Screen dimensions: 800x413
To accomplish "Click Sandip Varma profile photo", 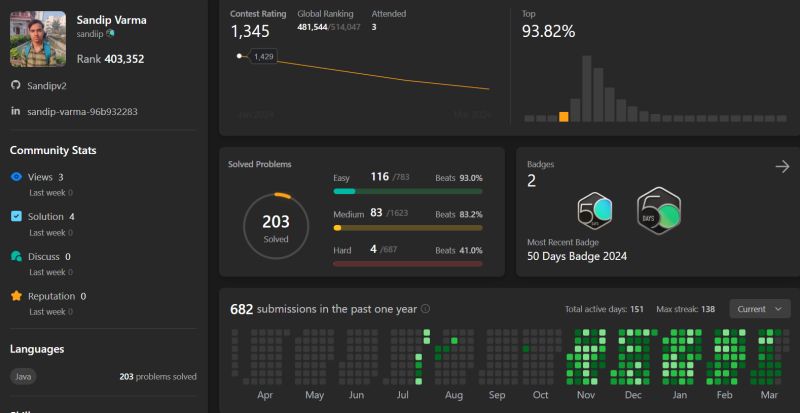I will pyautogui.click(x=38, y=39).
